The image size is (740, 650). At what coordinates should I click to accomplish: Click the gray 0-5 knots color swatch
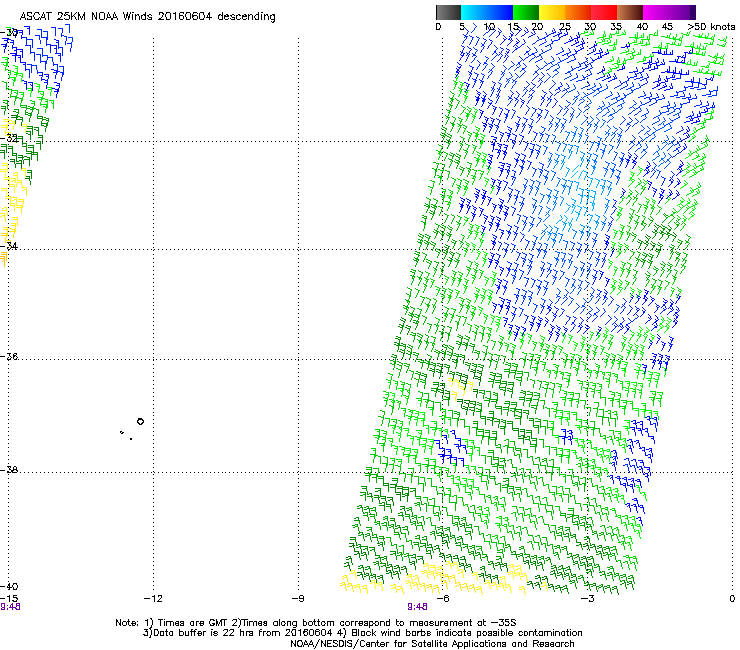point(448,12)
